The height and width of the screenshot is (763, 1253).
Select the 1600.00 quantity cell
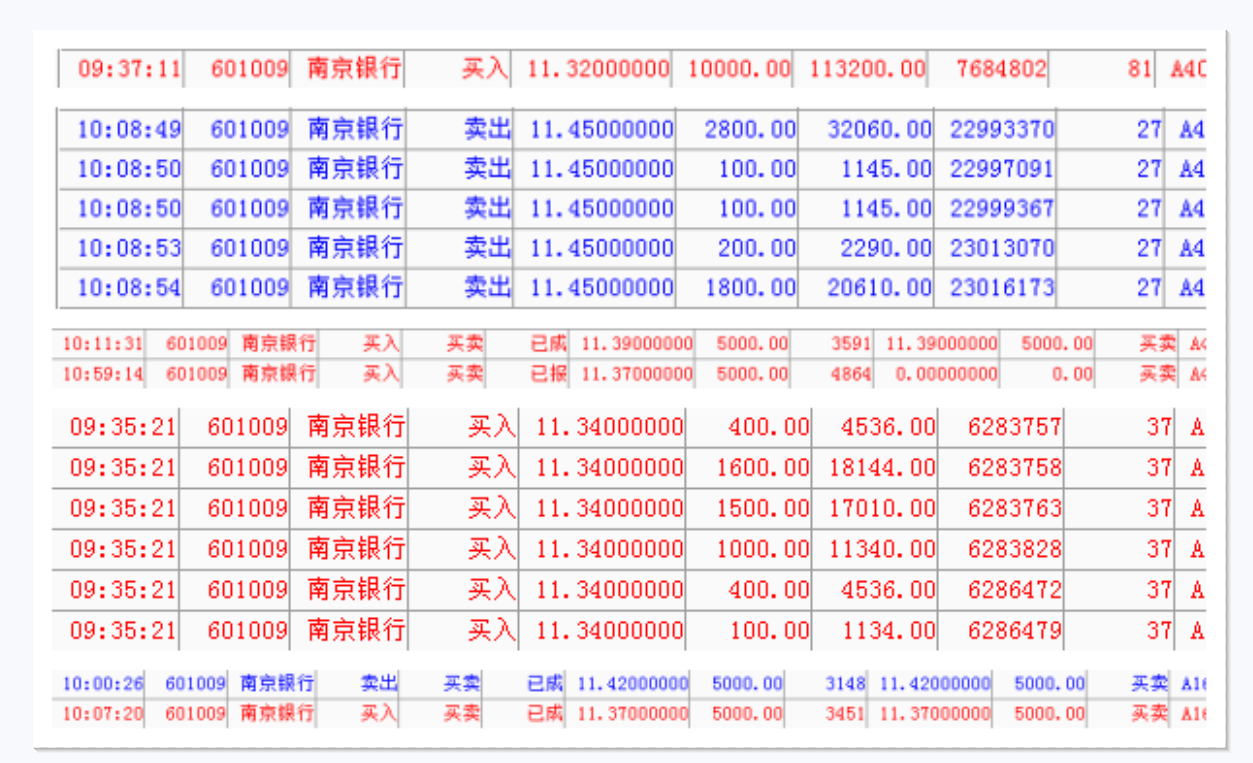tap(763, 467)
